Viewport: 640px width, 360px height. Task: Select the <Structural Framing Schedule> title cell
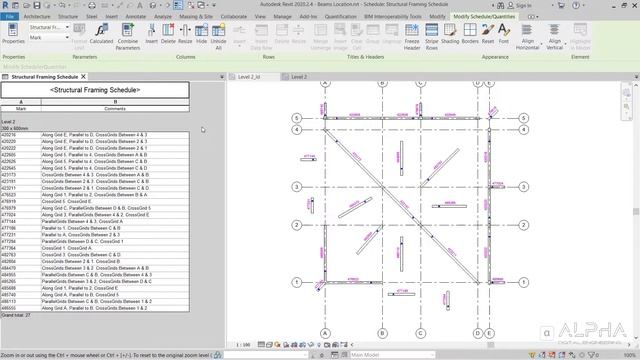(x=95, y=90)
